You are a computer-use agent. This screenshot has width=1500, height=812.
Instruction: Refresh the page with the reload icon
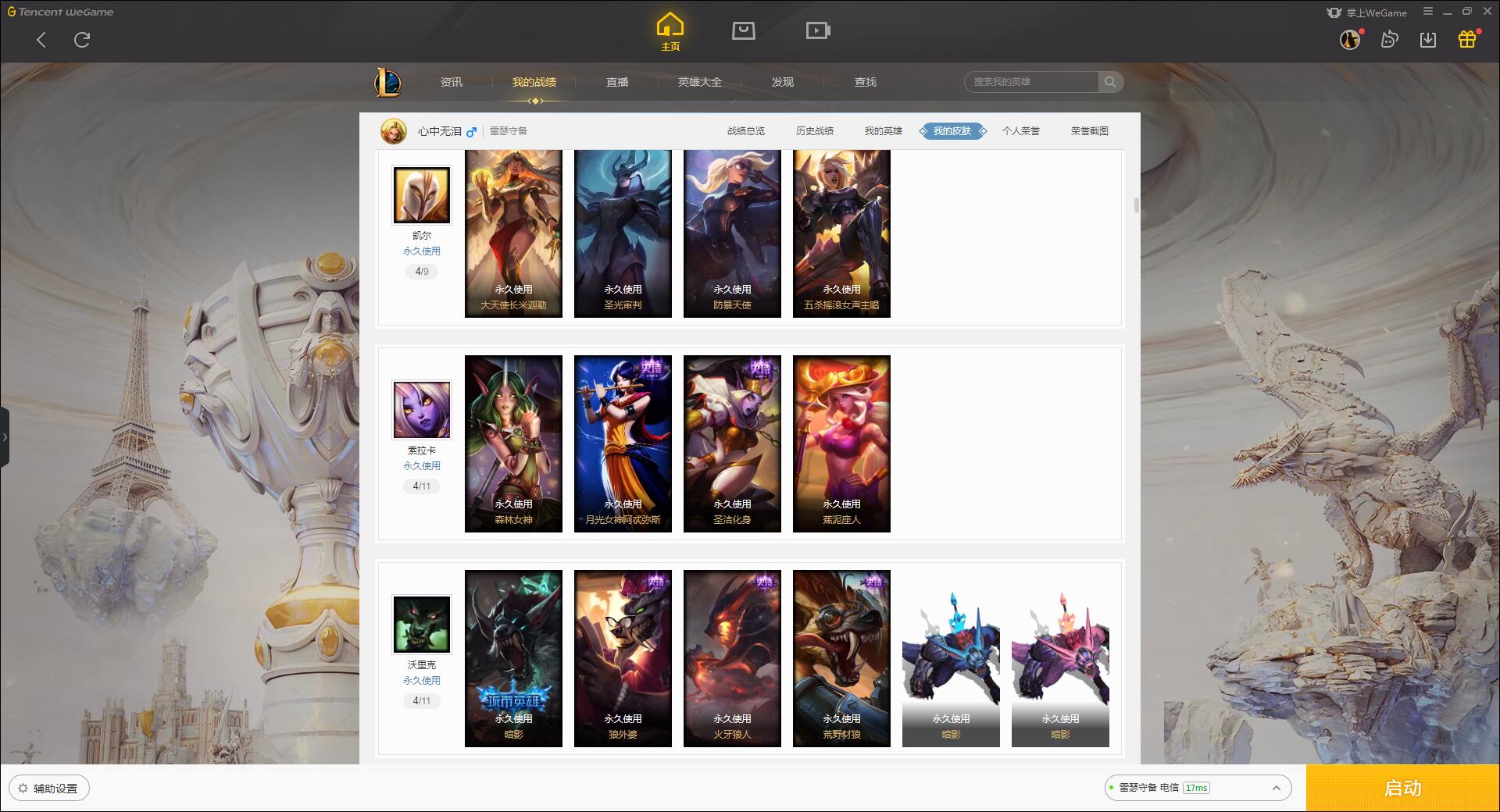pyautogui.click(x=82, y=40)
